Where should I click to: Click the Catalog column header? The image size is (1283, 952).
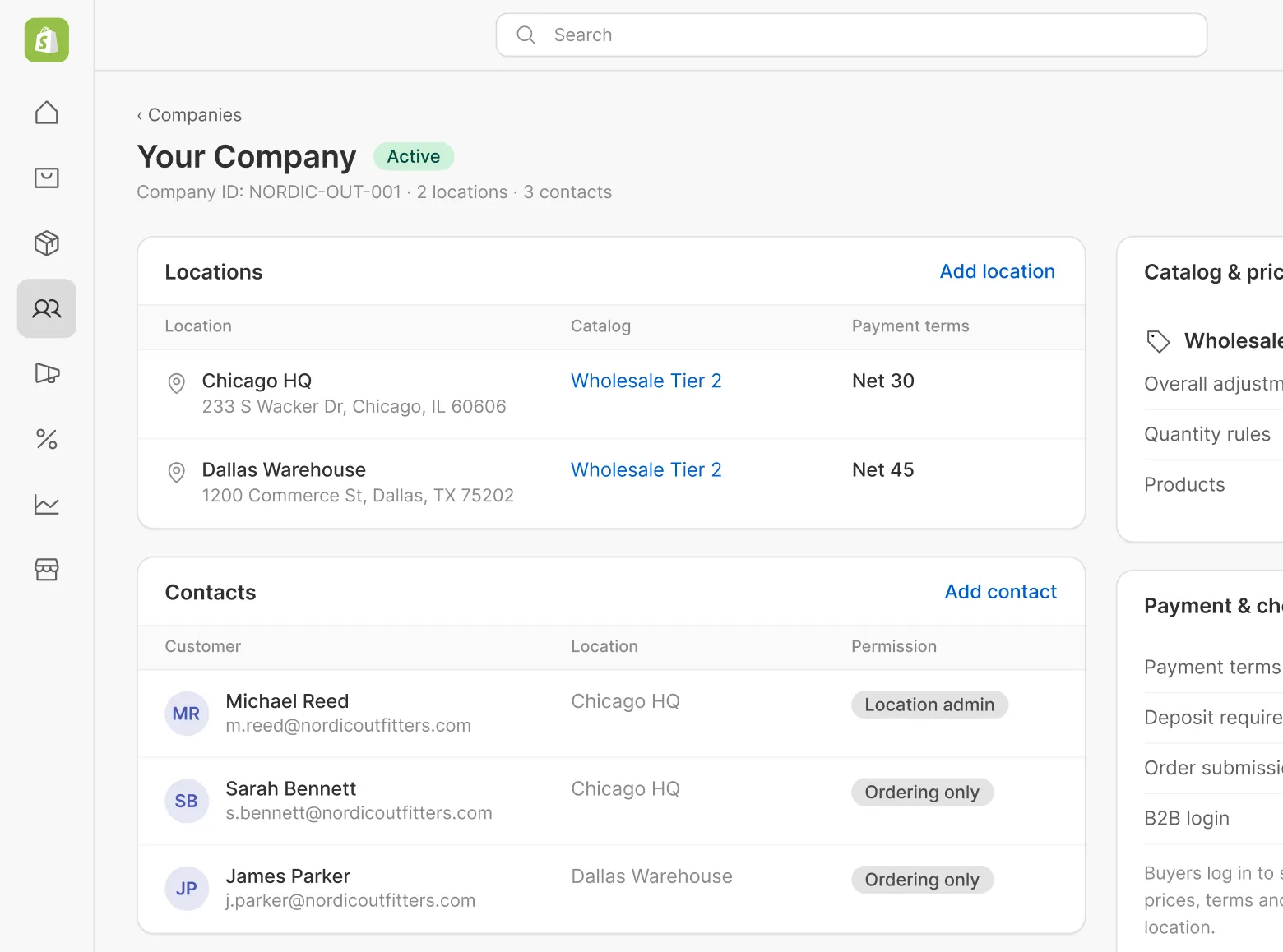(600, 326)
